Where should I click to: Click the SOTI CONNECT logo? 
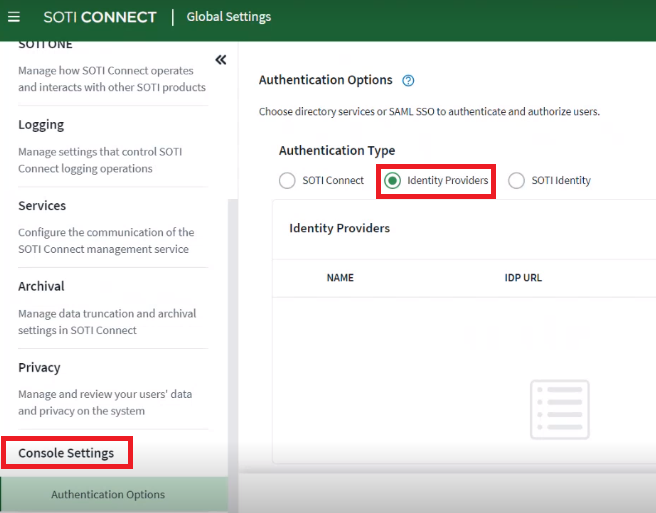(100, 17)
